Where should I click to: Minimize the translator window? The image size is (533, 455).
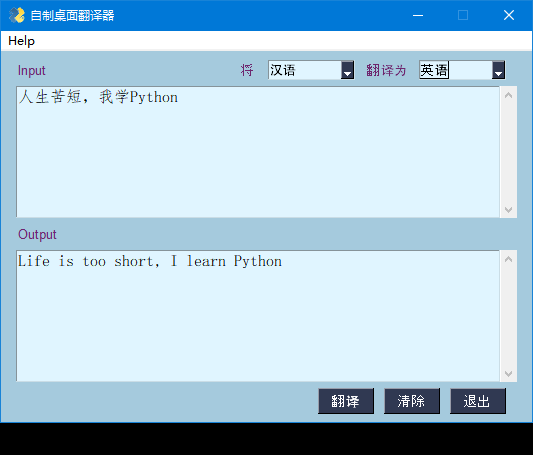point(418,15)
